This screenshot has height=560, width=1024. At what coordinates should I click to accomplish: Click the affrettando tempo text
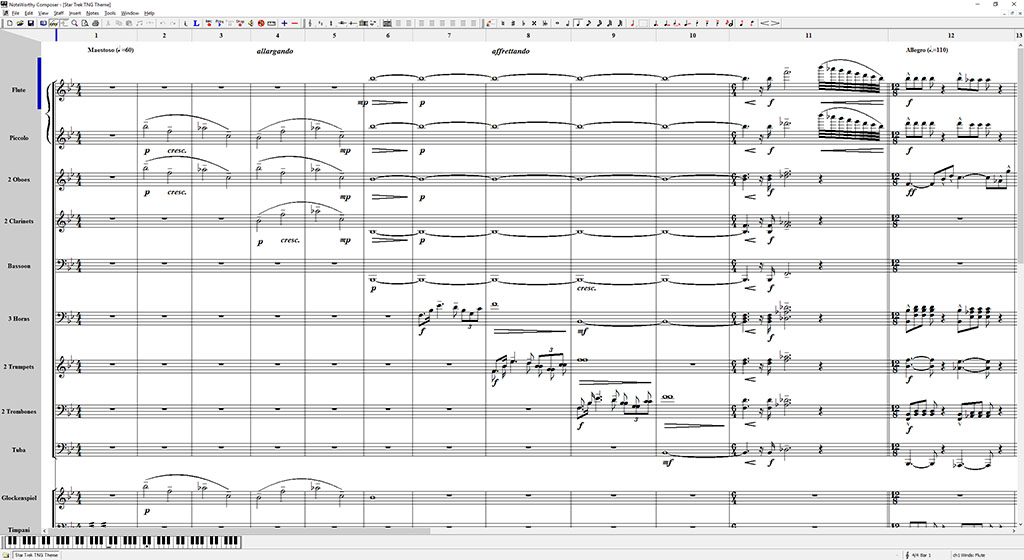[511, 51]
